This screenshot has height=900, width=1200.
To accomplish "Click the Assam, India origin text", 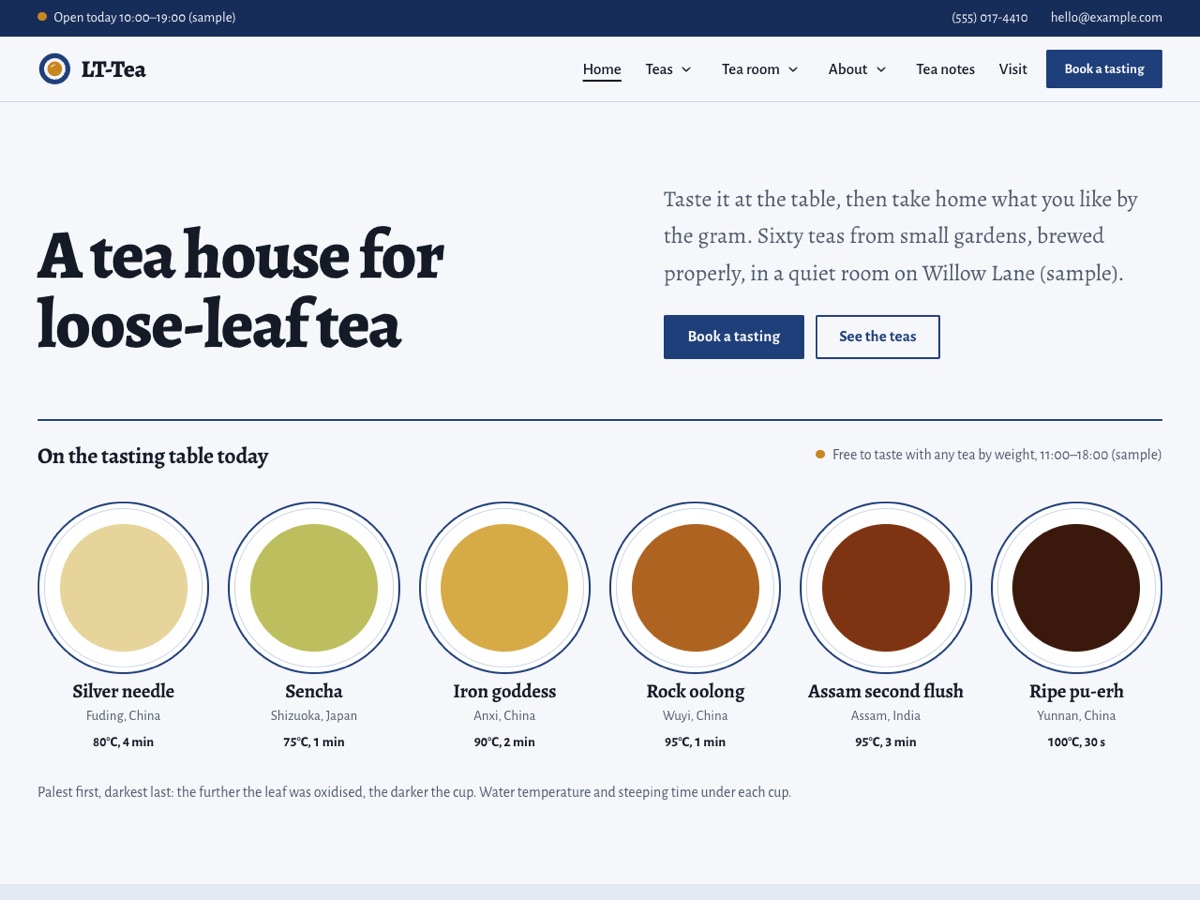I will (x=886, y=716).
